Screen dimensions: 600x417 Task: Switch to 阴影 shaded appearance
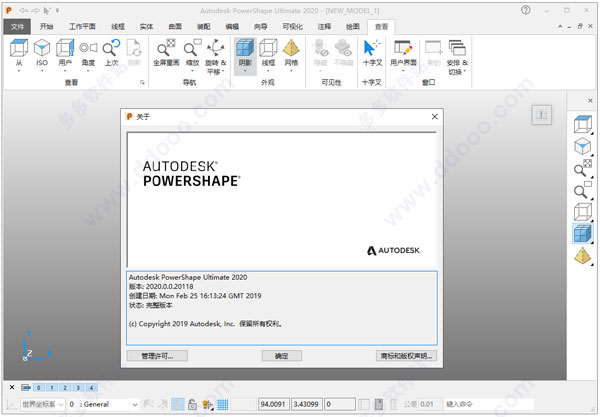point(245,48)
